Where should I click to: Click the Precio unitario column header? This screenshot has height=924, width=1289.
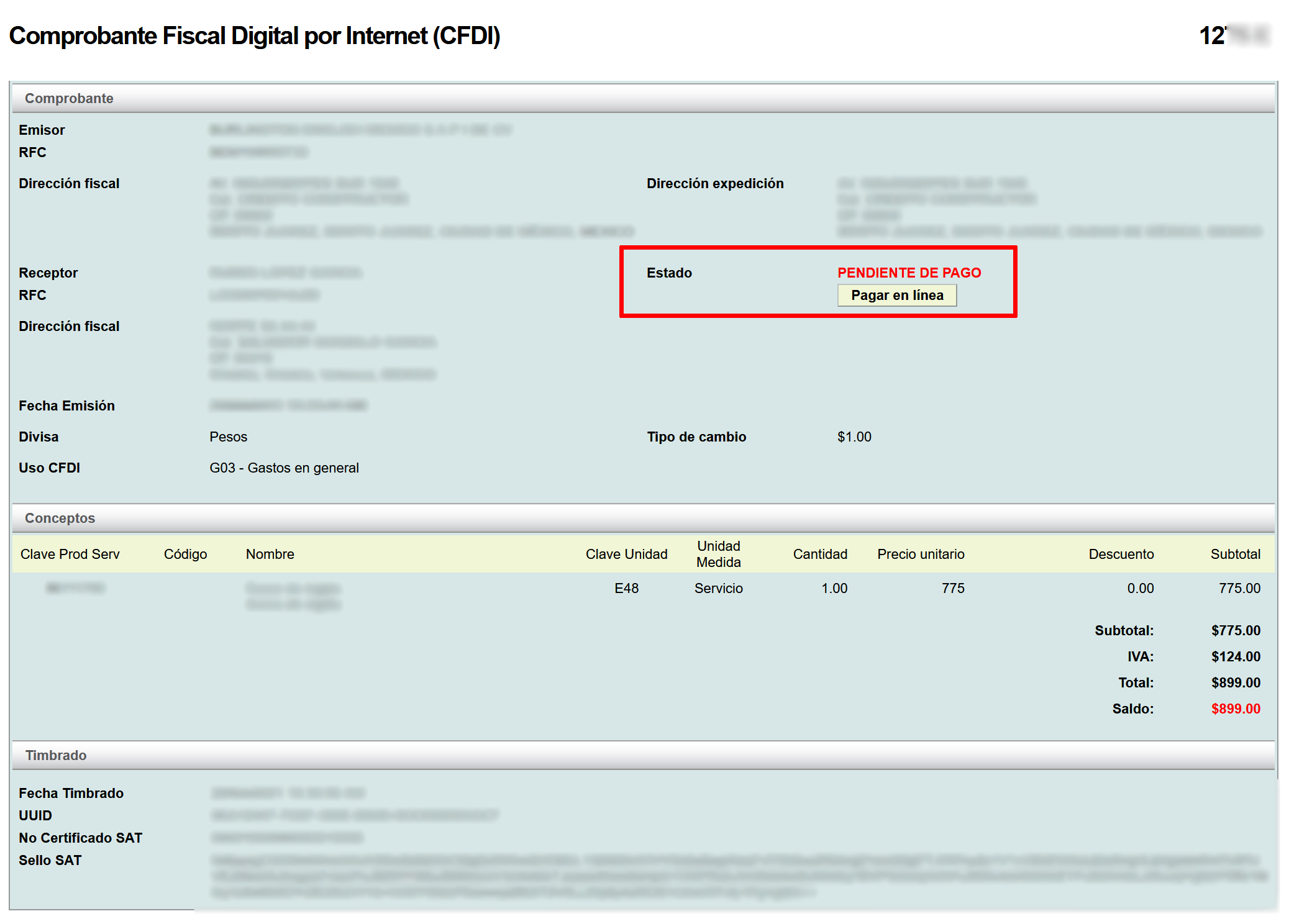coord(921,554)
